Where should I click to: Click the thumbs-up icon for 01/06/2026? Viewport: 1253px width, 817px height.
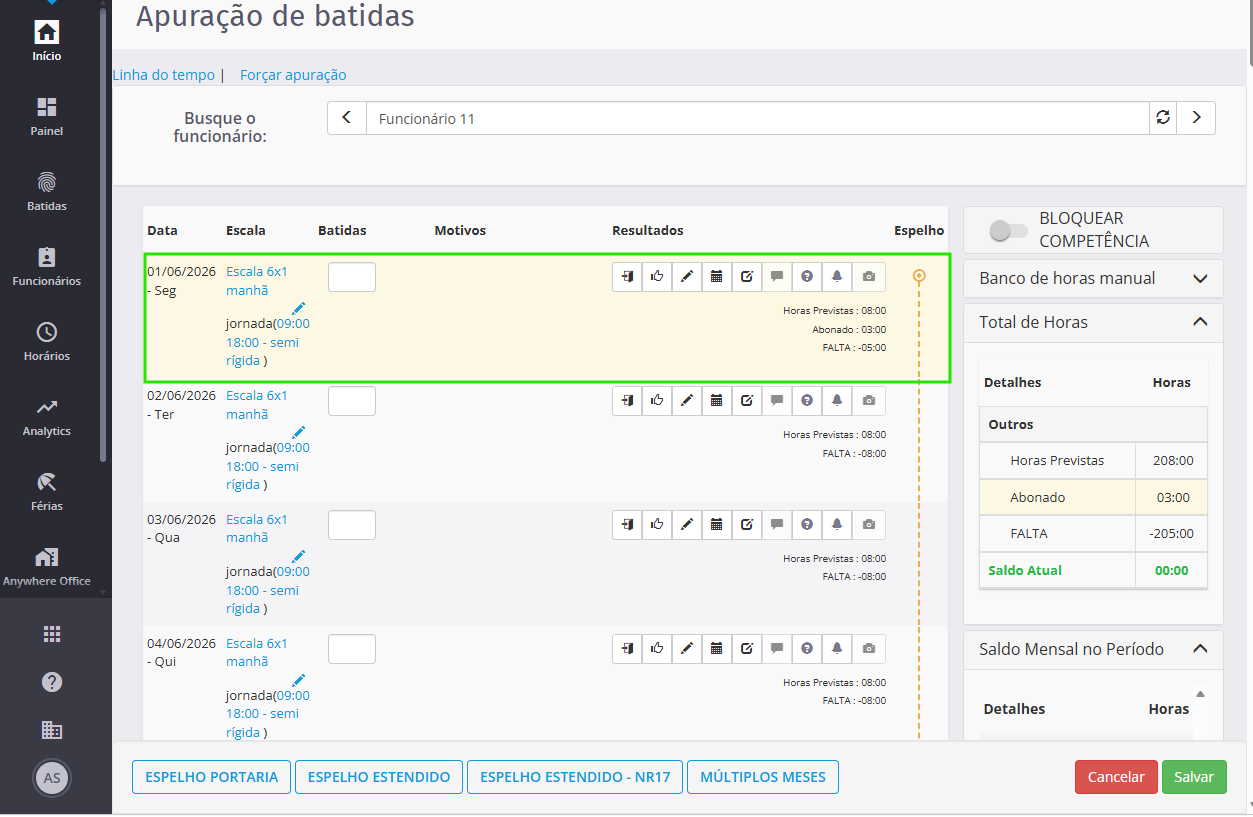[657, 277]
